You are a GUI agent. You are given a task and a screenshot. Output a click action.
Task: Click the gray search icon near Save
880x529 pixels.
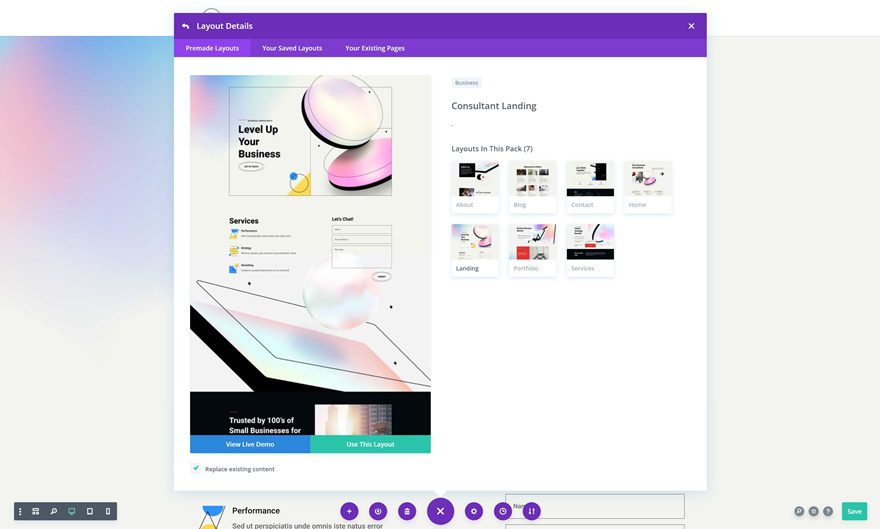point(799,511)
